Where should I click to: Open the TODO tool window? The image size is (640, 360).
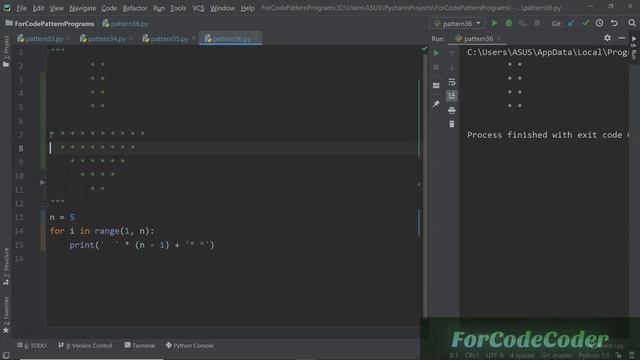tap(32, 346)
